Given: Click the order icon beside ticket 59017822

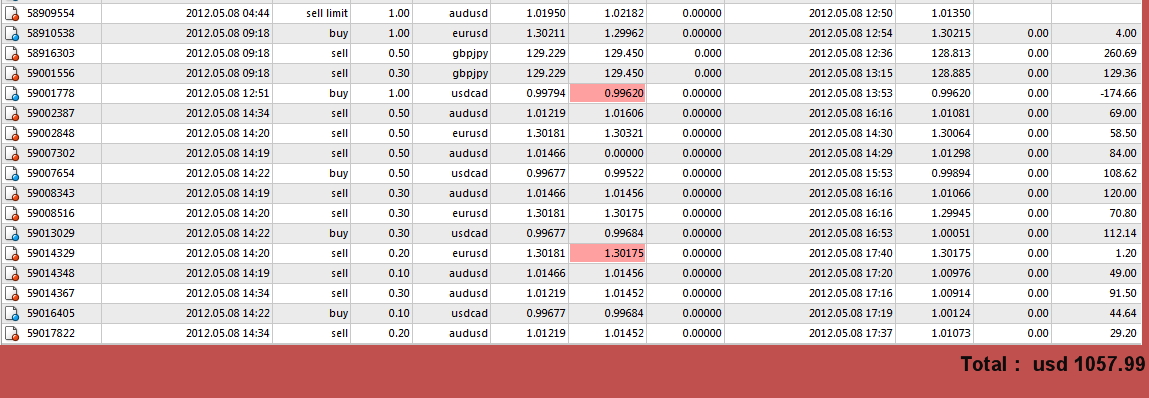Looking at the screenshot, I should (x=12, y=333).
